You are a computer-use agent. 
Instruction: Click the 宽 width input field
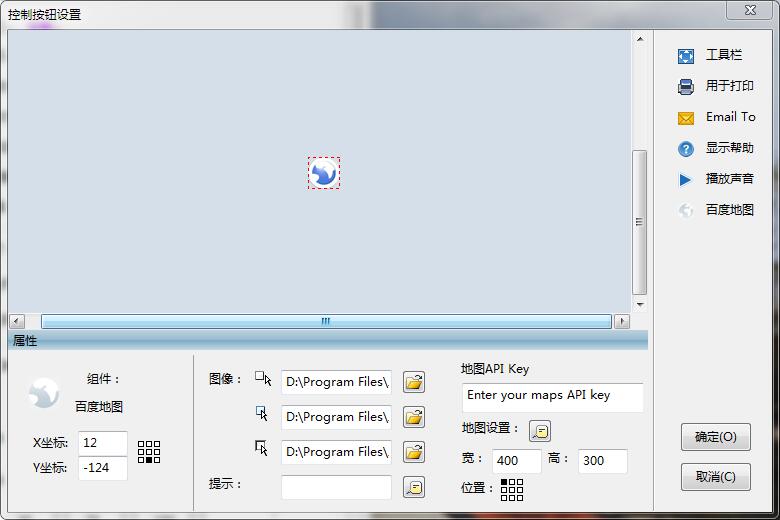tap(516, 461)
